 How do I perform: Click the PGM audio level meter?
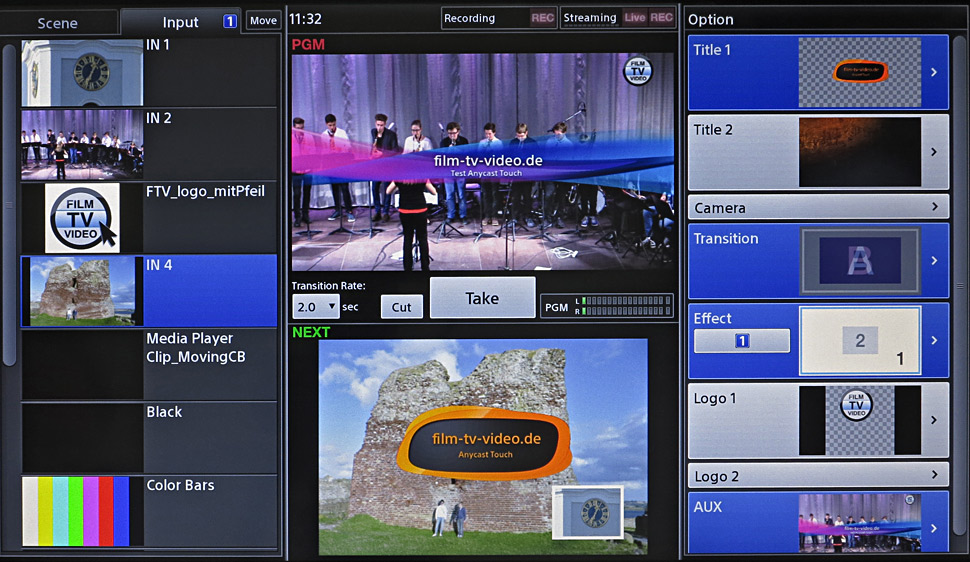[x=624, y=306]
